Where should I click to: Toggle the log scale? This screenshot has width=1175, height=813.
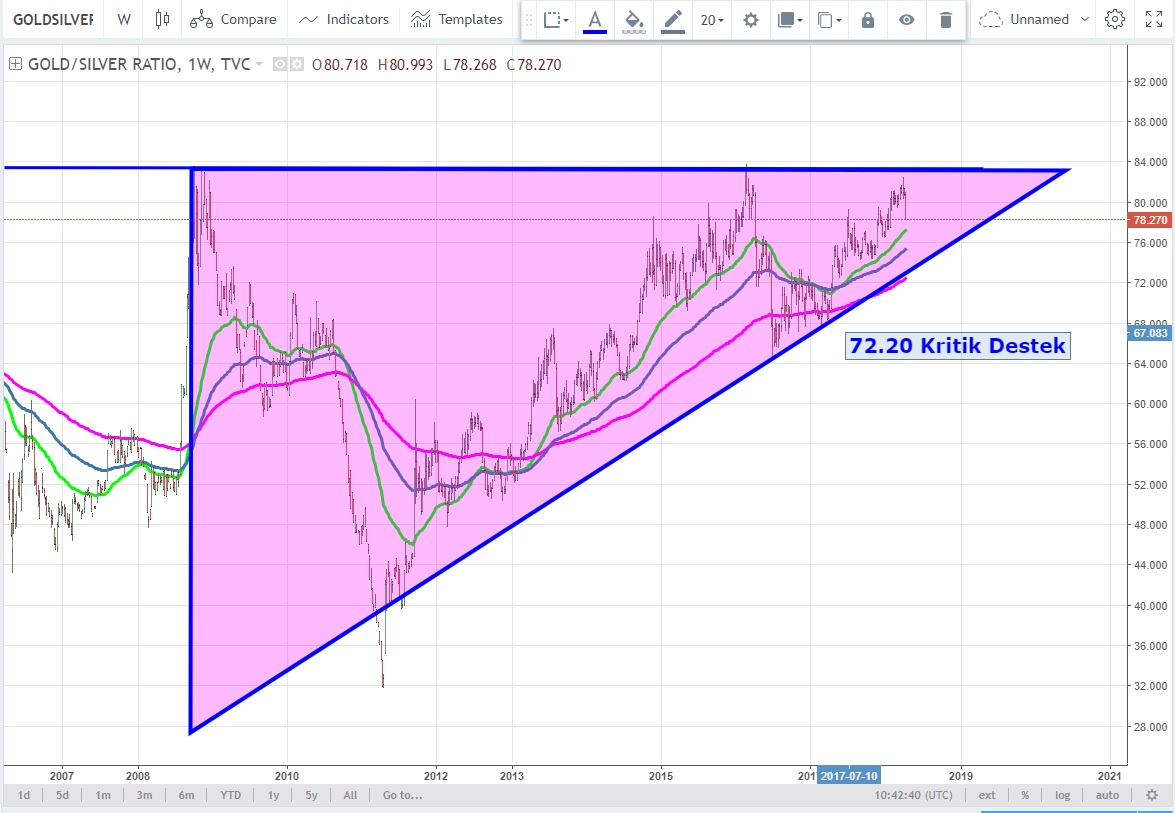click(1062, 795)
